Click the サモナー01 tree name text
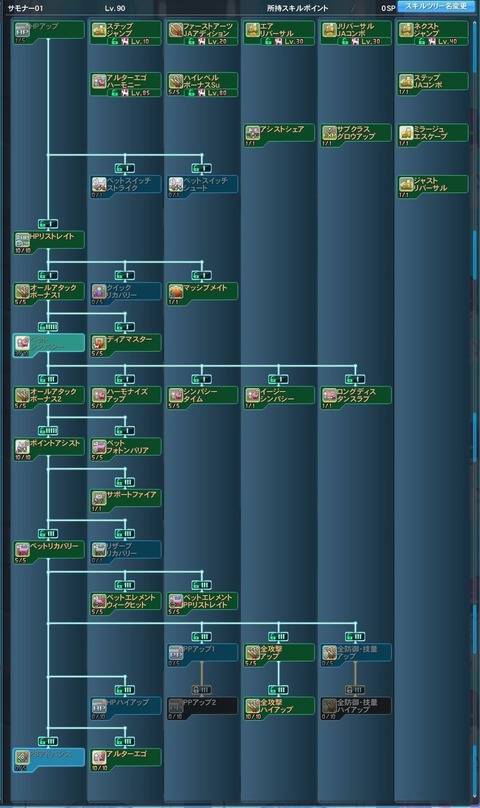The image size is (480, 808). click(25, 8)
